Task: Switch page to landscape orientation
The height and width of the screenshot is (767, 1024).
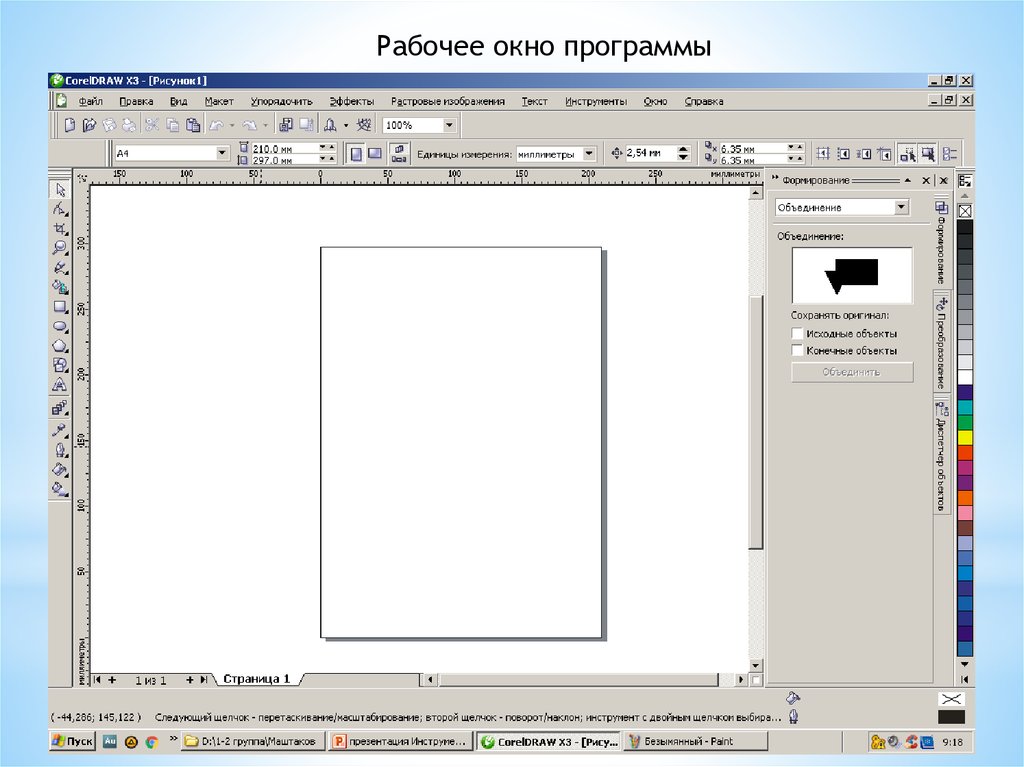Action: (x=374, y=154)
